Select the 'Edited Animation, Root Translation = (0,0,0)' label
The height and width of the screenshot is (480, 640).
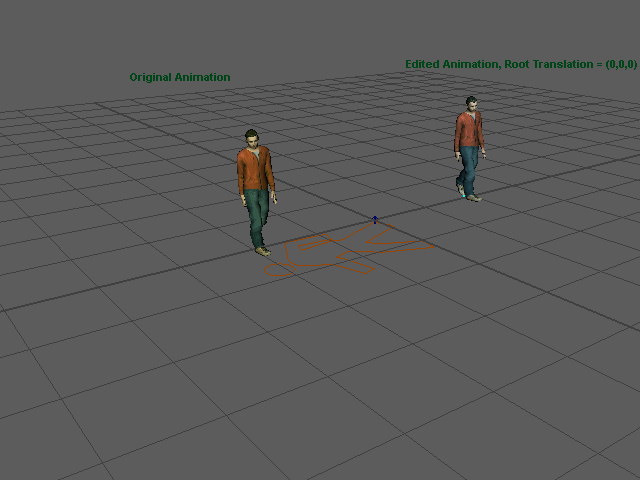(x=521, y=64)
